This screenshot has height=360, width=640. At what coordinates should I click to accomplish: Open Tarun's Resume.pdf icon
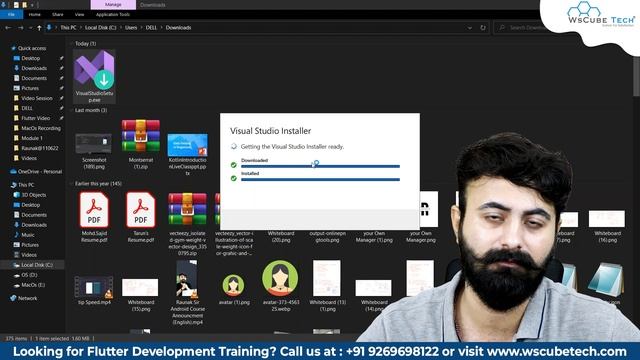coord(141,210)
